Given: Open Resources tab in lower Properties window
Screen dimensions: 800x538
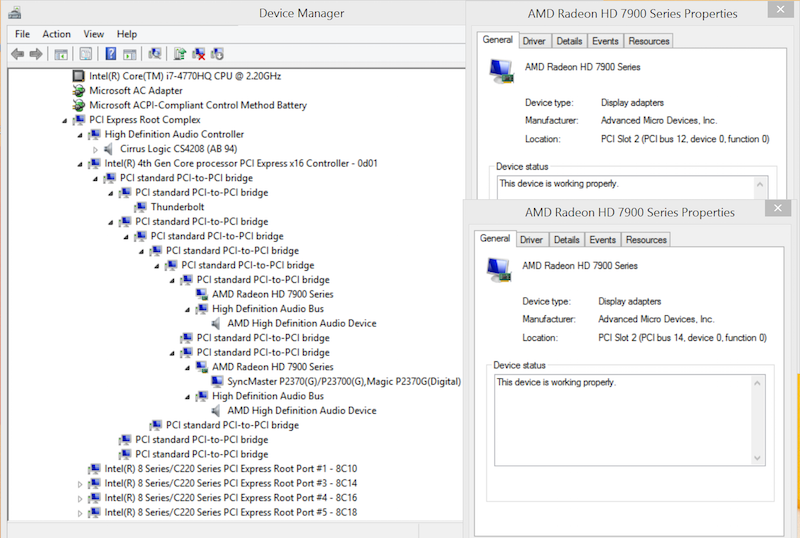Looking at the screenshot, I should pyautogui.click(x=646, y=240).
